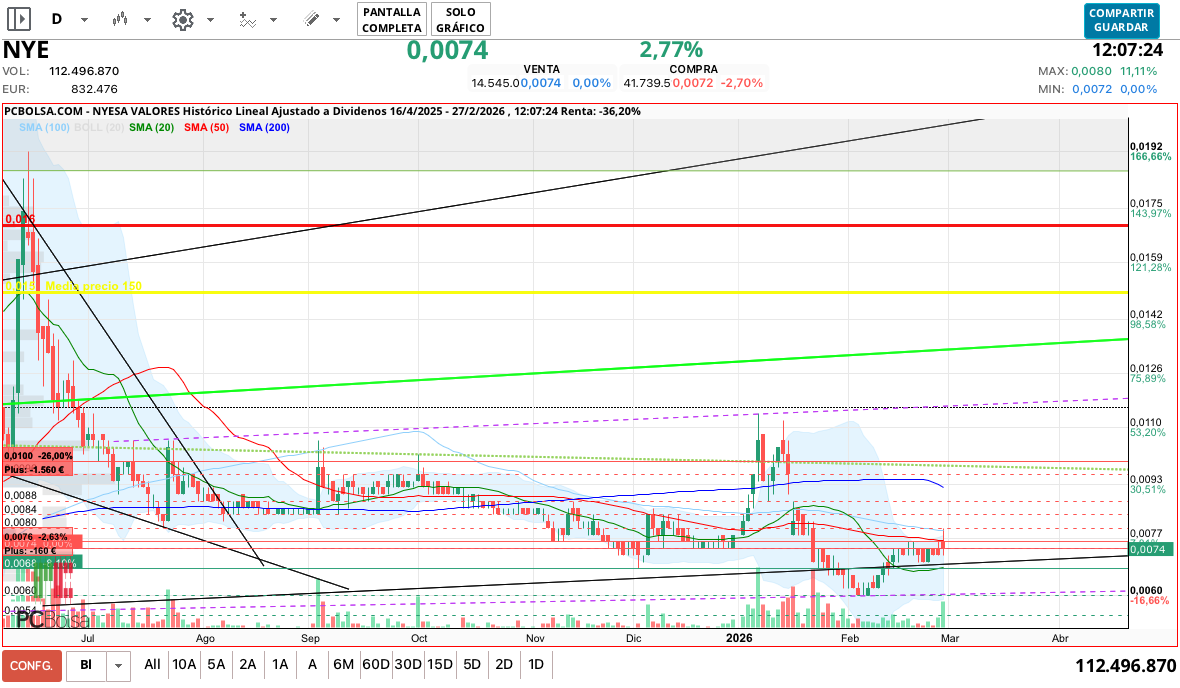Expand the settings gear dropdown arrow

tap(211, 20)
